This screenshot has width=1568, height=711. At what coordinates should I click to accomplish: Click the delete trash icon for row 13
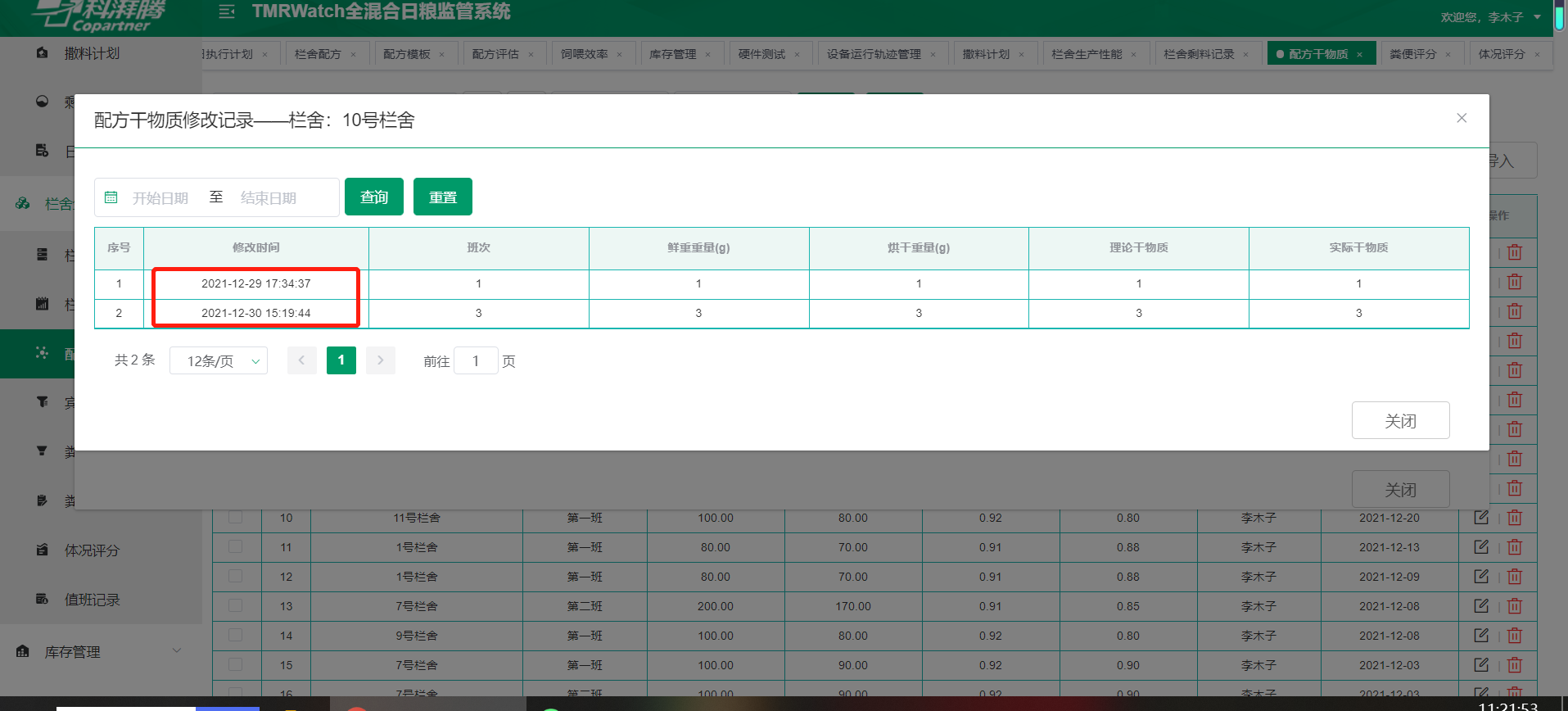[x=1515, y=606]
